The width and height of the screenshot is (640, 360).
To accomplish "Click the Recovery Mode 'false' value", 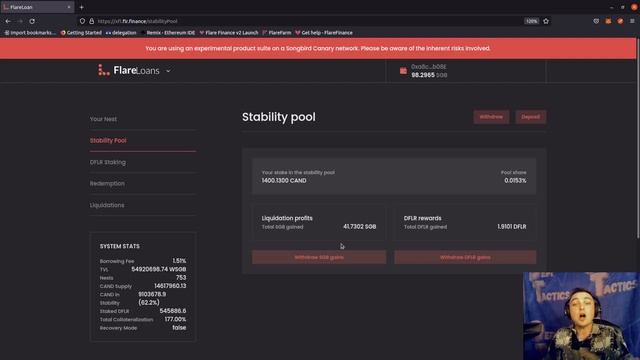I will click(179, 328).
